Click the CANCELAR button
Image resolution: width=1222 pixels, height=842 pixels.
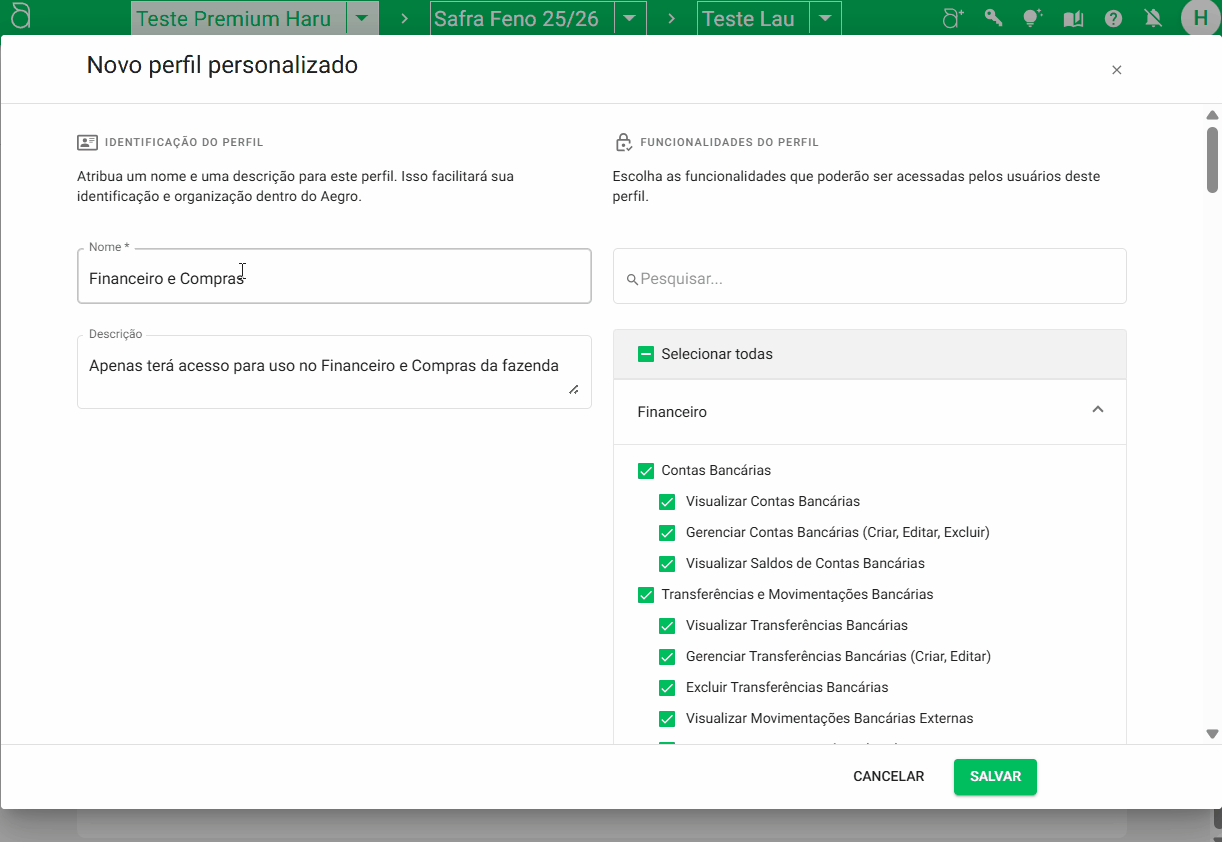point(888,777)
